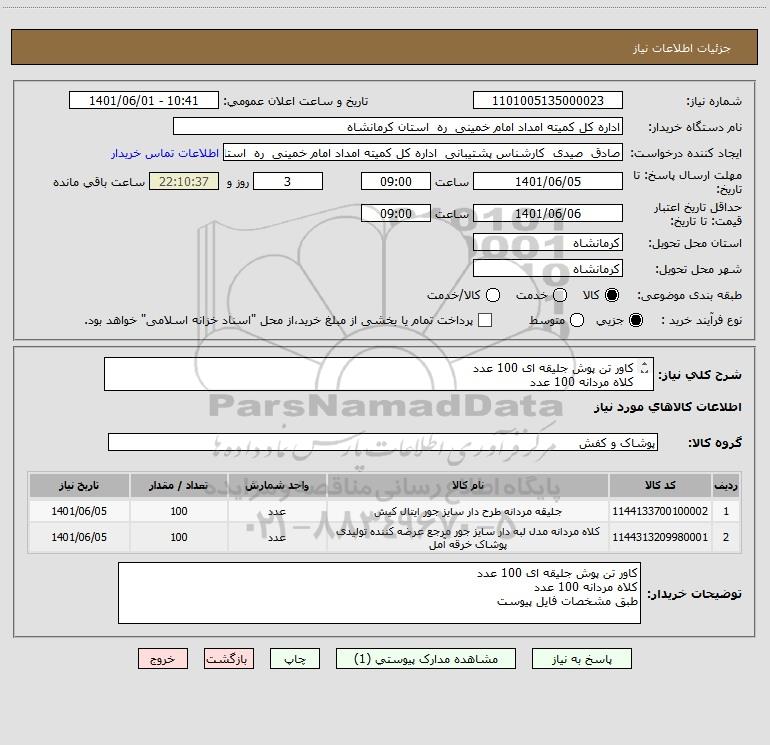Click product code 1144133700100002

(x=660, y=511)
